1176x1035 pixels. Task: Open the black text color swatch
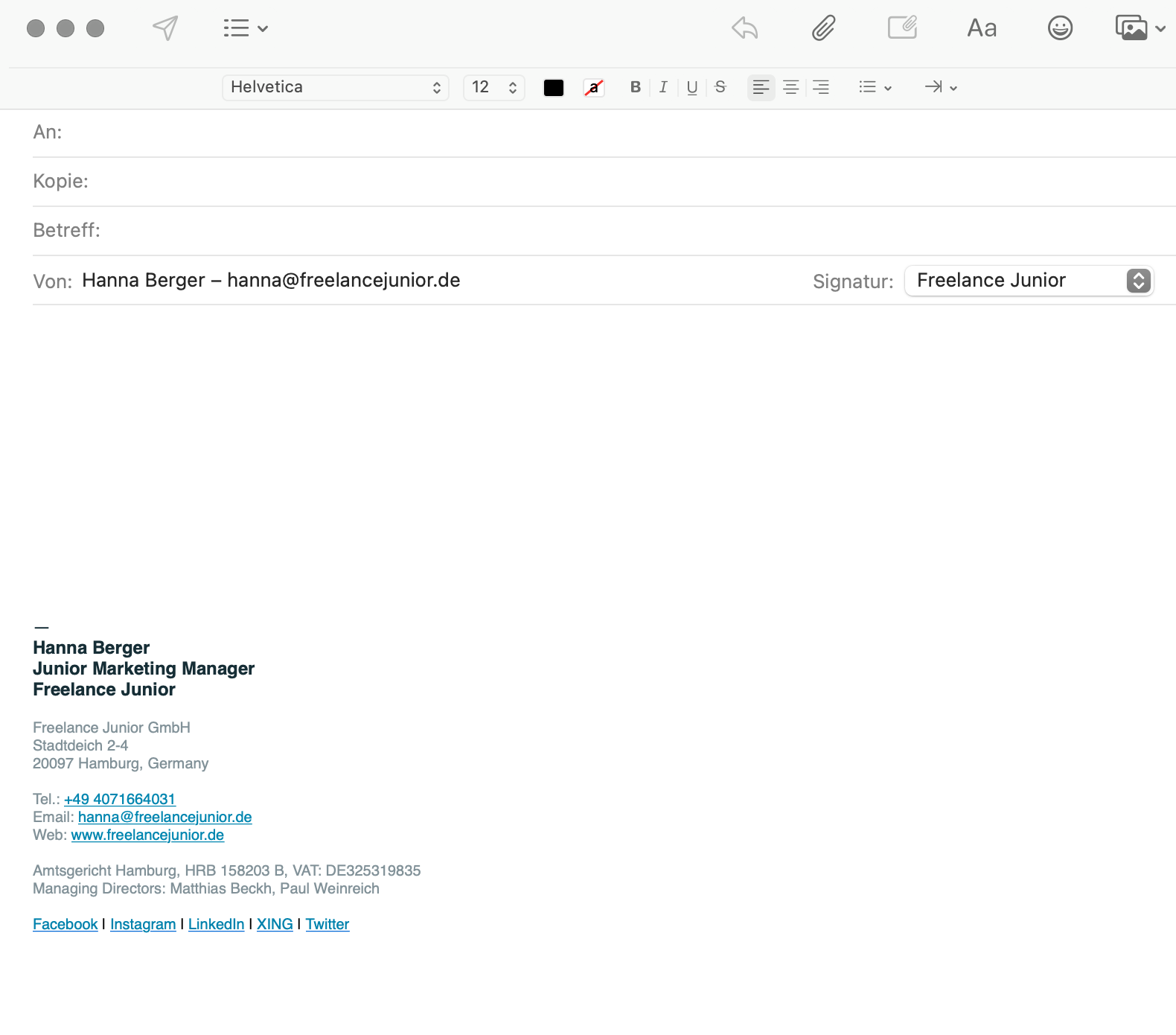coord(554,88)
